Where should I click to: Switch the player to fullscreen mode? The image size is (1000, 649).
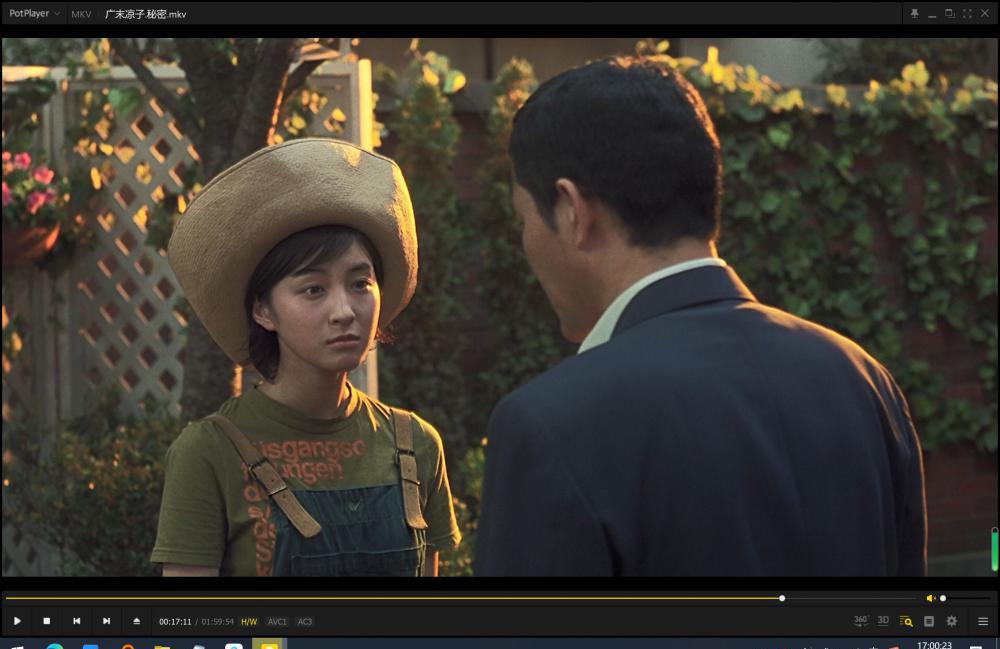[967, 13]
